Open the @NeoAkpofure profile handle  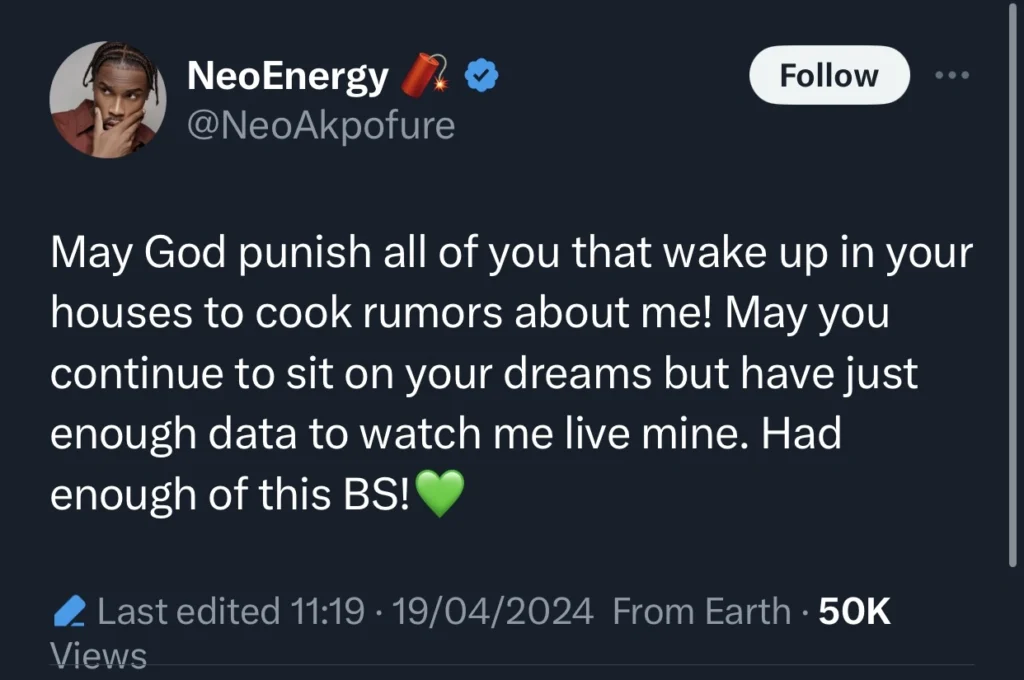pos(321,125)
